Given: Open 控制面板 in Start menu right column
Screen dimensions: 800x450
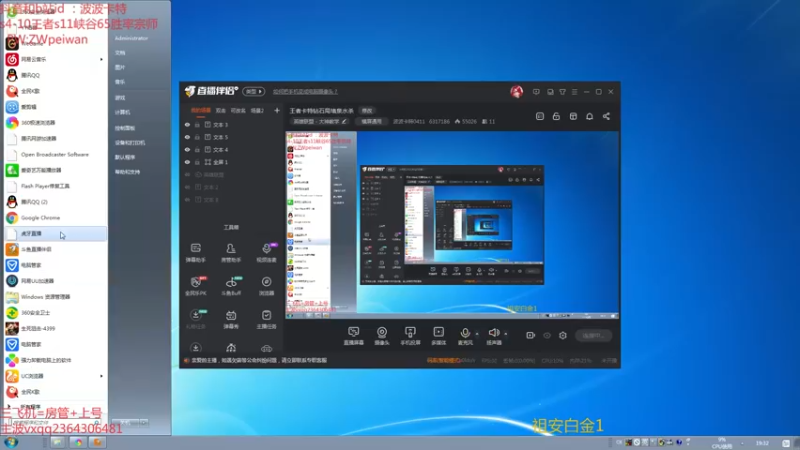Looking at the screenshot, I should point(125,128).
